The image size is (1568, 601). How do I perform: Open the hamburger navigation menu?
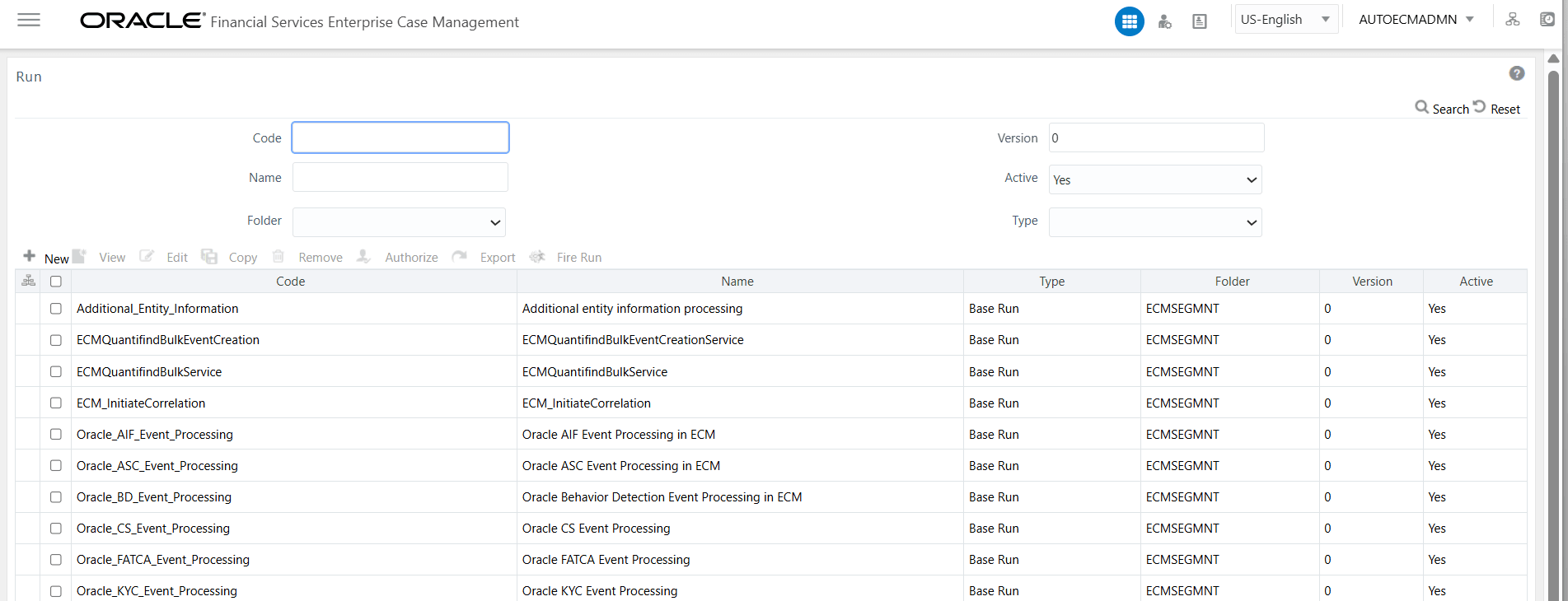click(29, 20)
